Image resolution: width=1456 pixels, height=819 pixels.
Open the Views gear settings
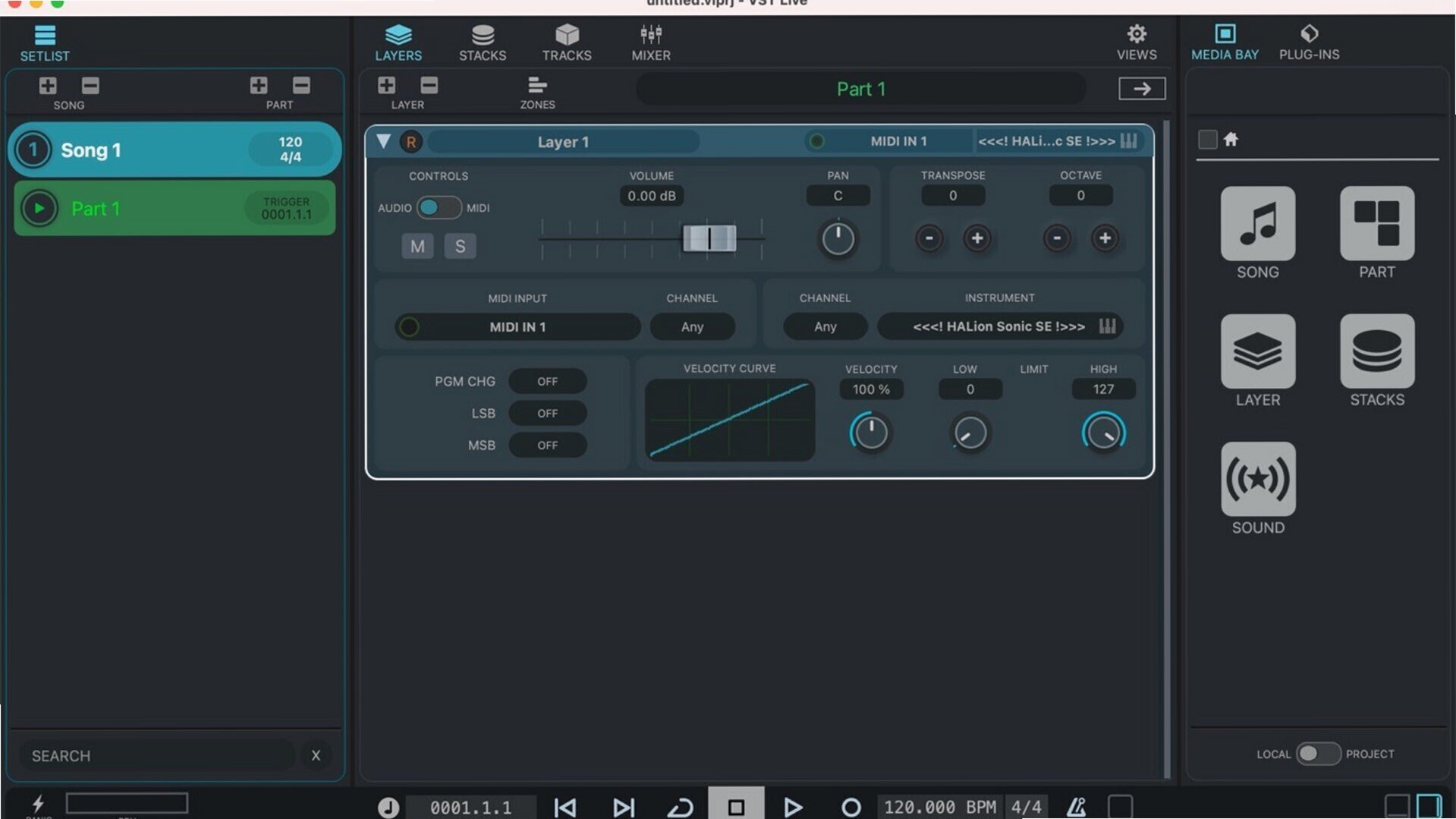pos(1136,43)
